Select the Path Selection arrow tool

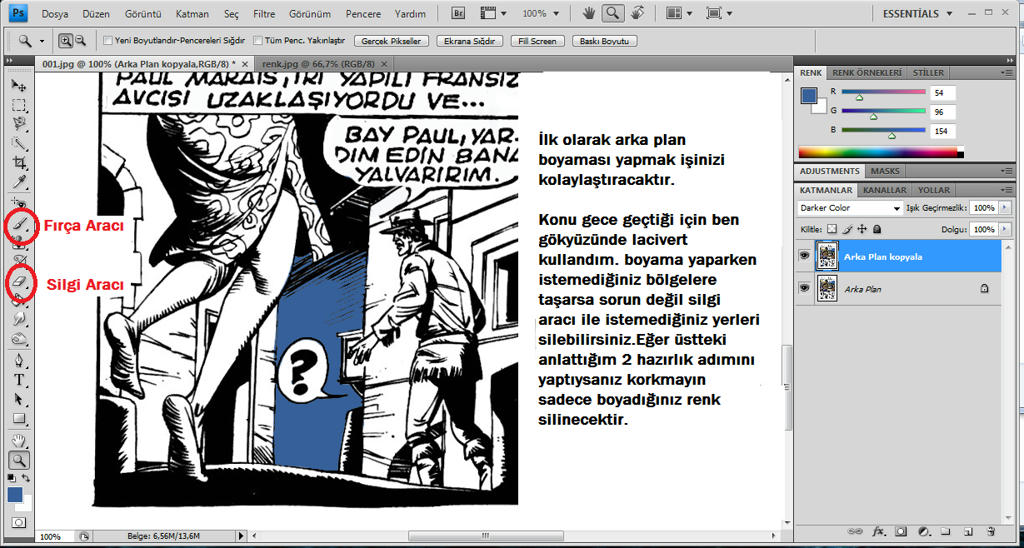pyautogui.click(x=20, y=398)
